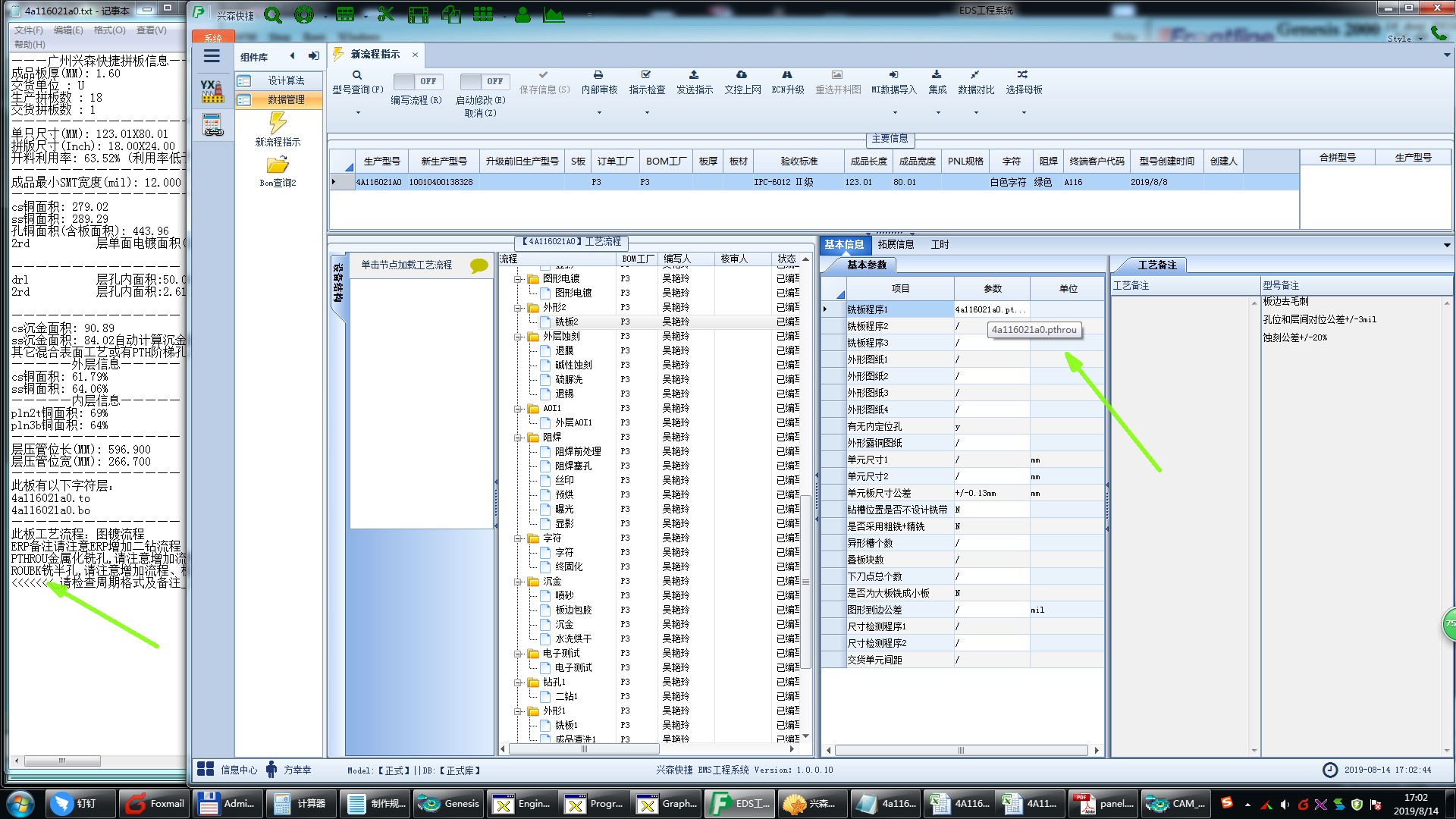1456x819 pixels.
Task: Collapse the 沉金 tree folder
Action: (519, 582)
